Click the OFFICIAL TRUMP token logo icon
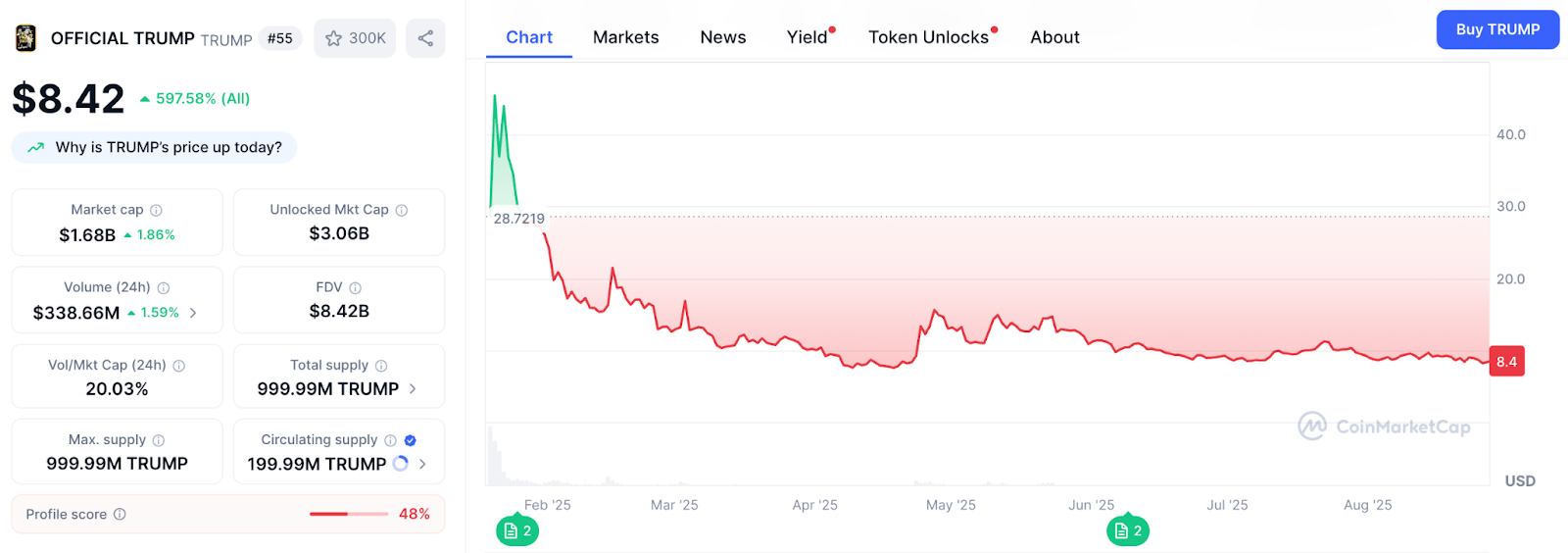This screenshot has width=1568, height=553. click(x=25, y=38)
